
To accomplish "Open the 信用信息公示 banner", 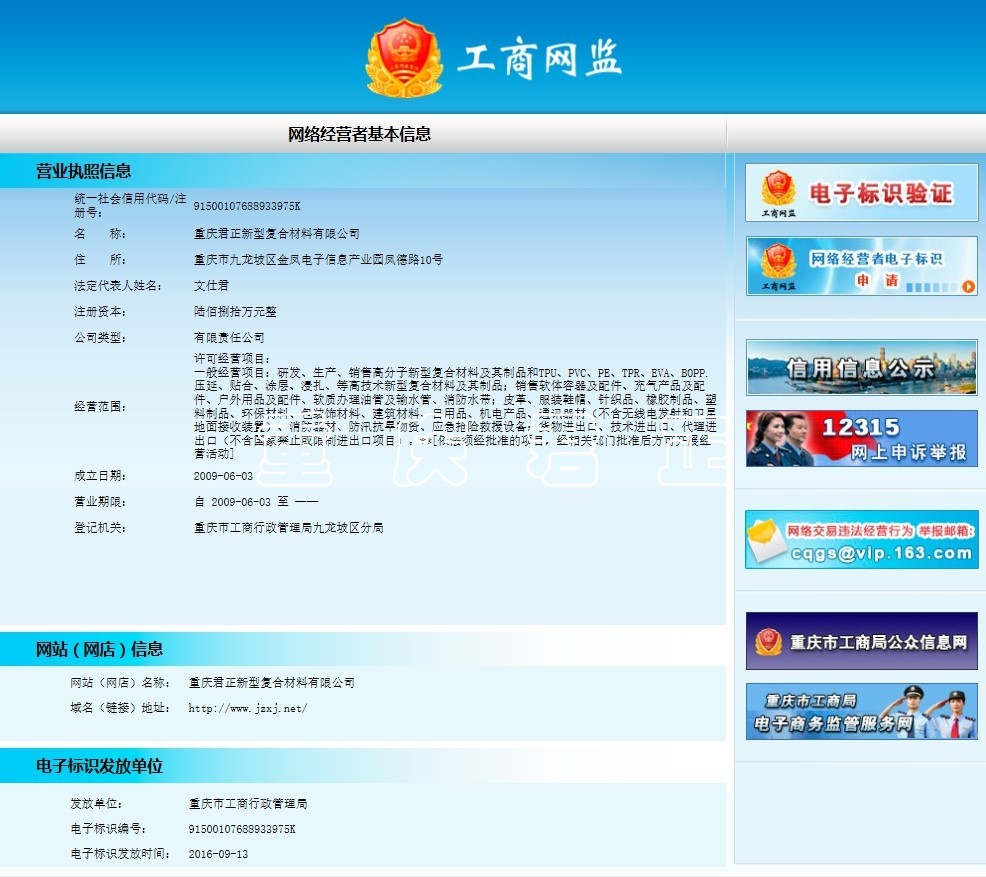I will 861,367.
